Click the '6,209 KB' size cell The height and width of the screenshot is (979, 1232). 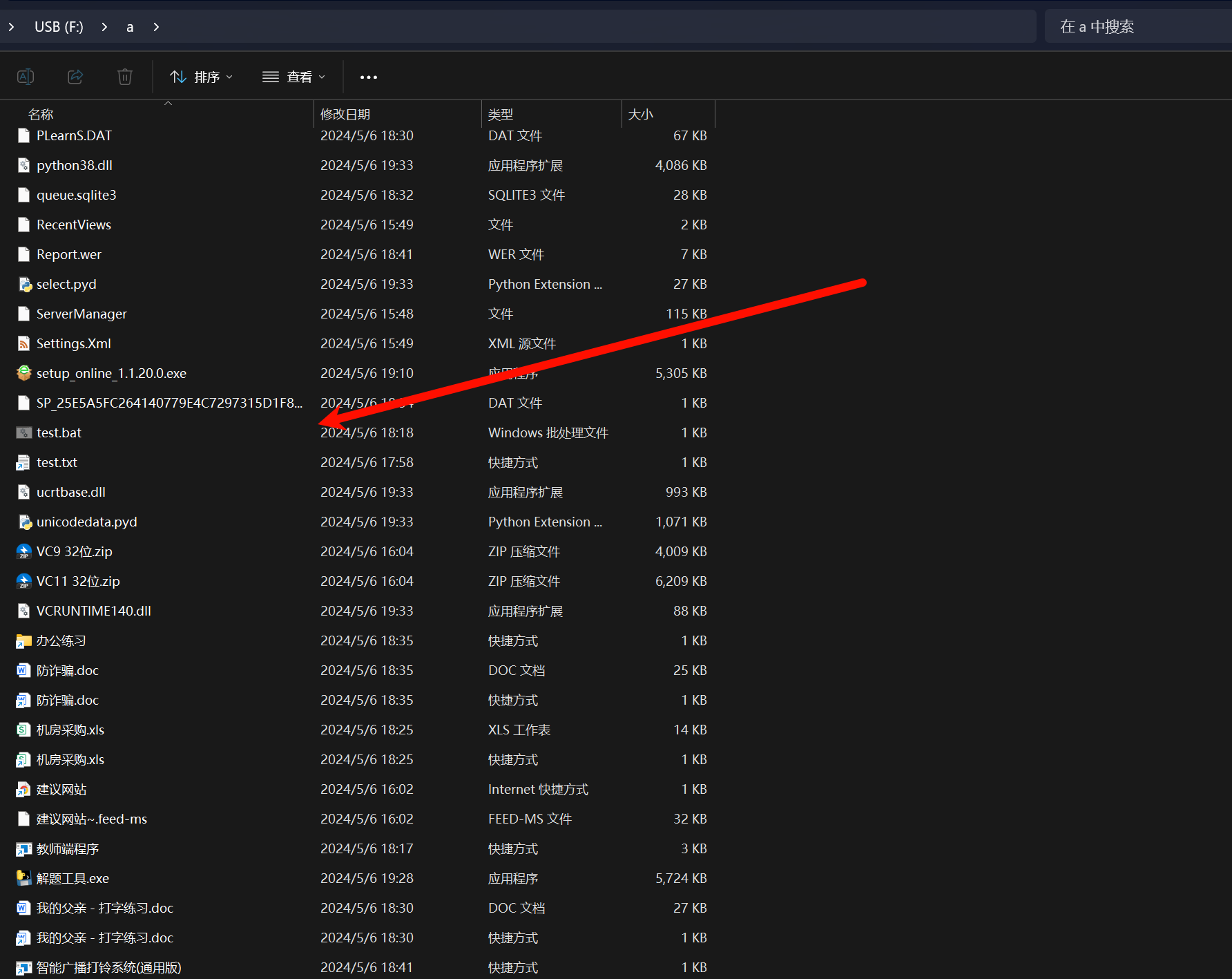[681, 581]
